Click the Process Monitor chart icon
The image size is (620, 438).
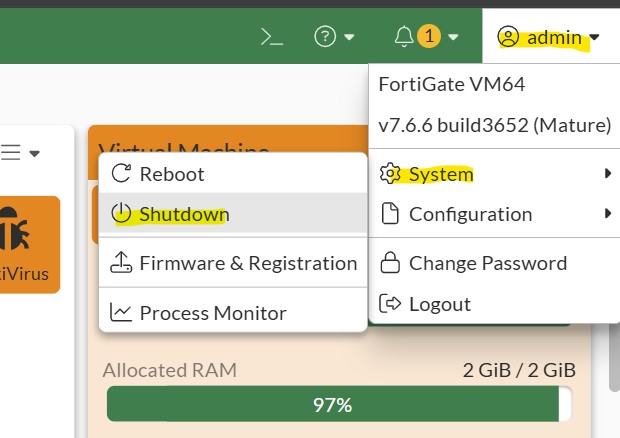pos(121,313)
